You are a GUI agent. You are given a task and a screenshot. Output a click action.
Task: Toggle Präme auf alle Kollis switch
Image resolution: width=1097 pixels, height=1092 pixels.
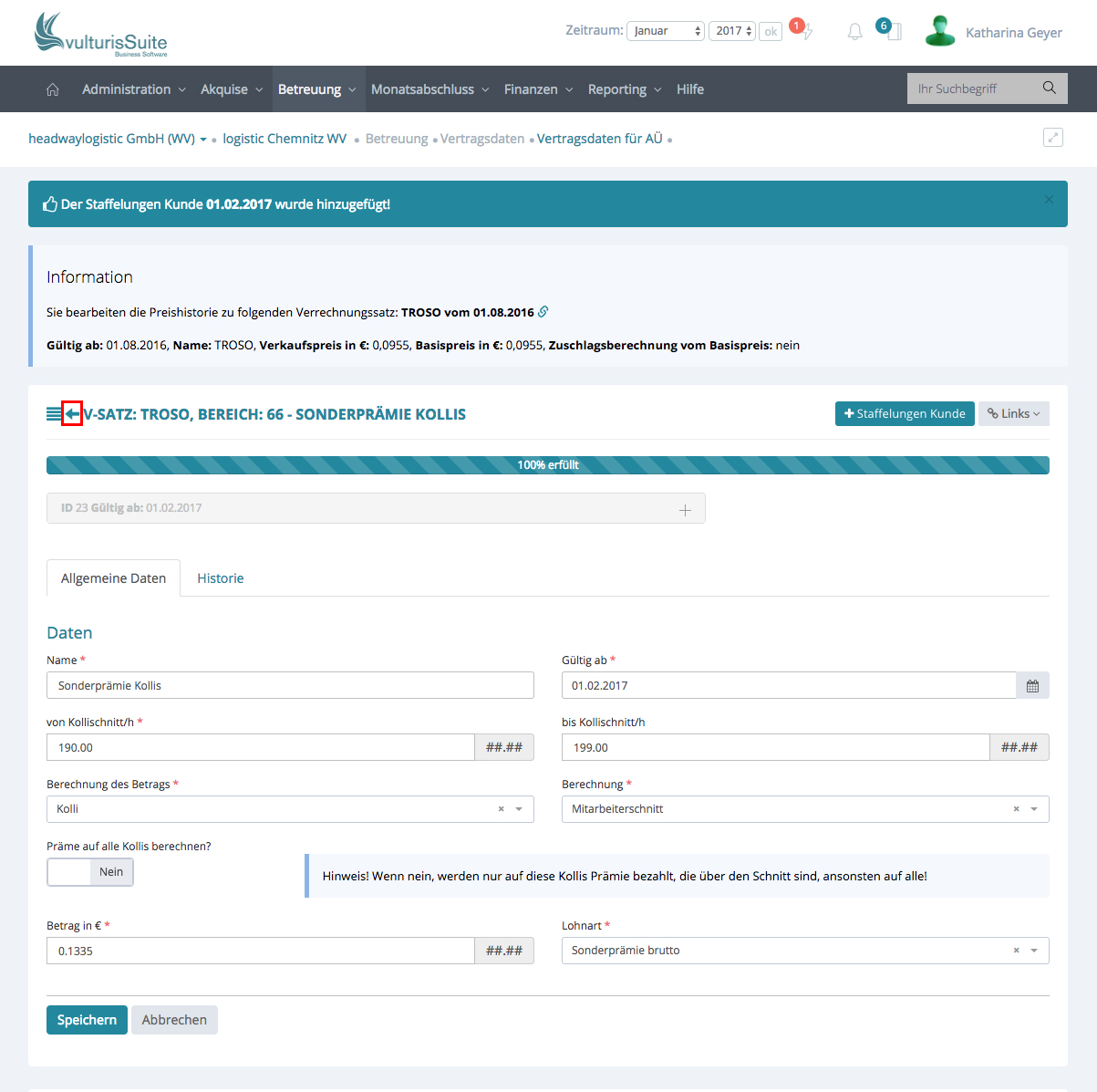click(x=90, y=872)
